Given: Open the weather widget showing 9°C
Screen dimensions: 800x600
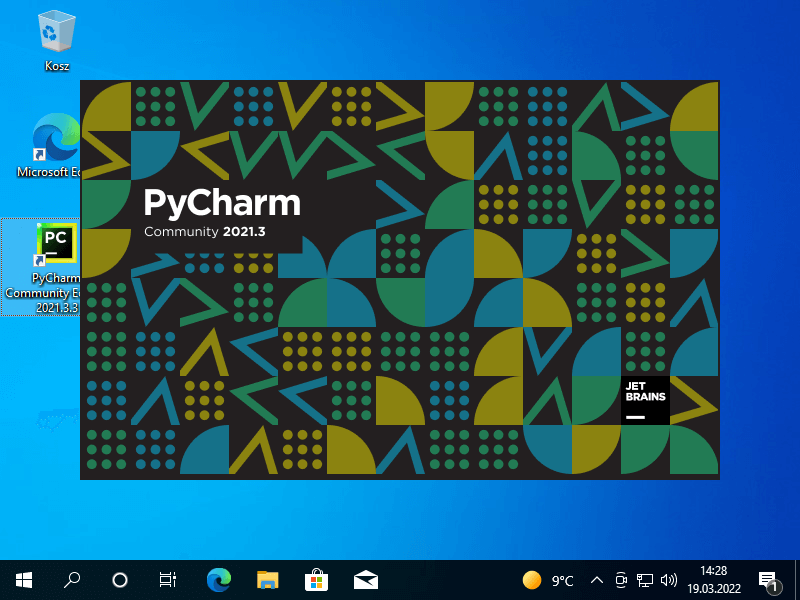Looking at the screenshot, I should click(548, 580).
